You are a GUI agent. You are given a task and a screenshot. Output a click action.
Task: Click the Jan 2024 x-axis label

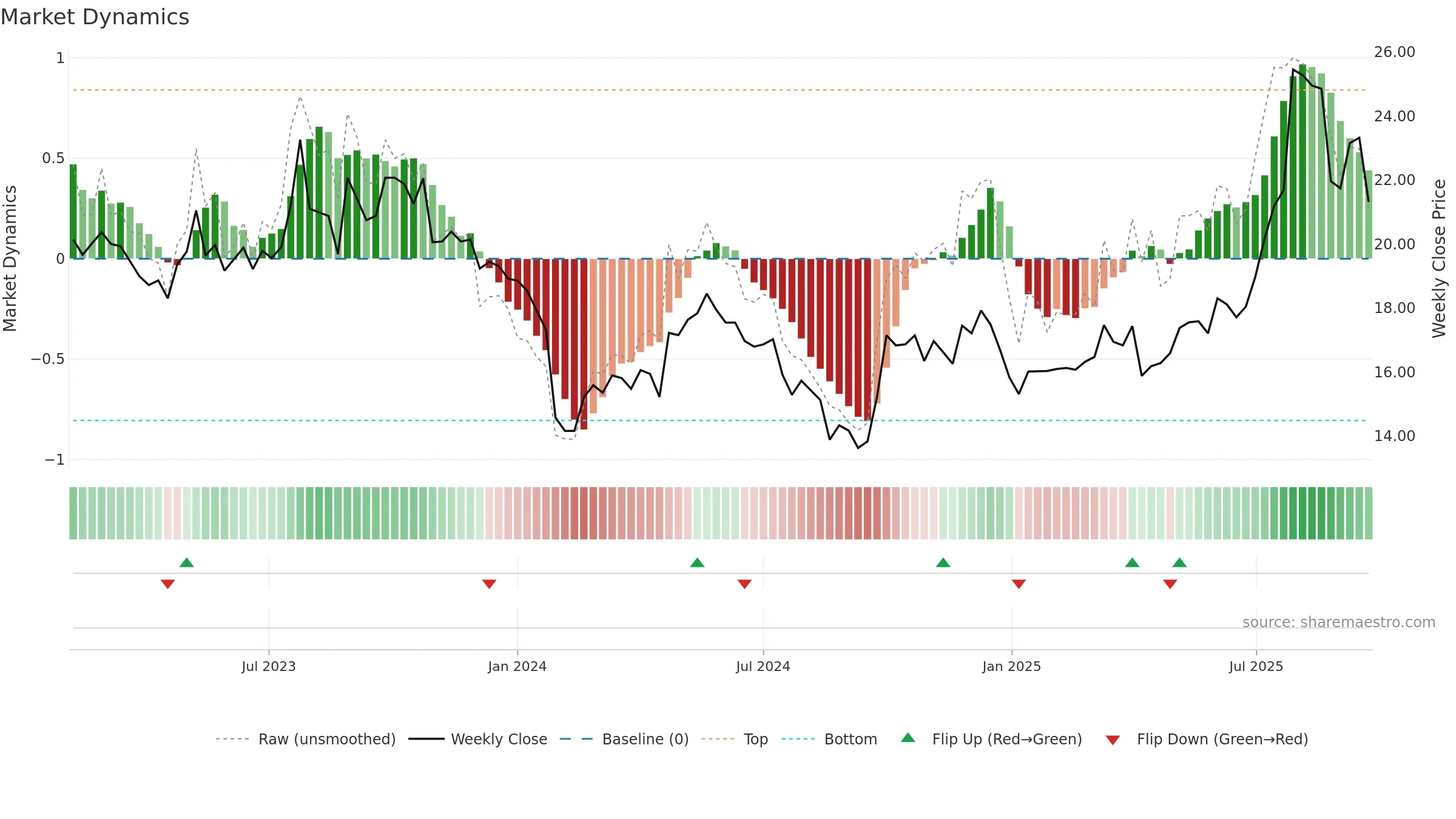[517, 666]
